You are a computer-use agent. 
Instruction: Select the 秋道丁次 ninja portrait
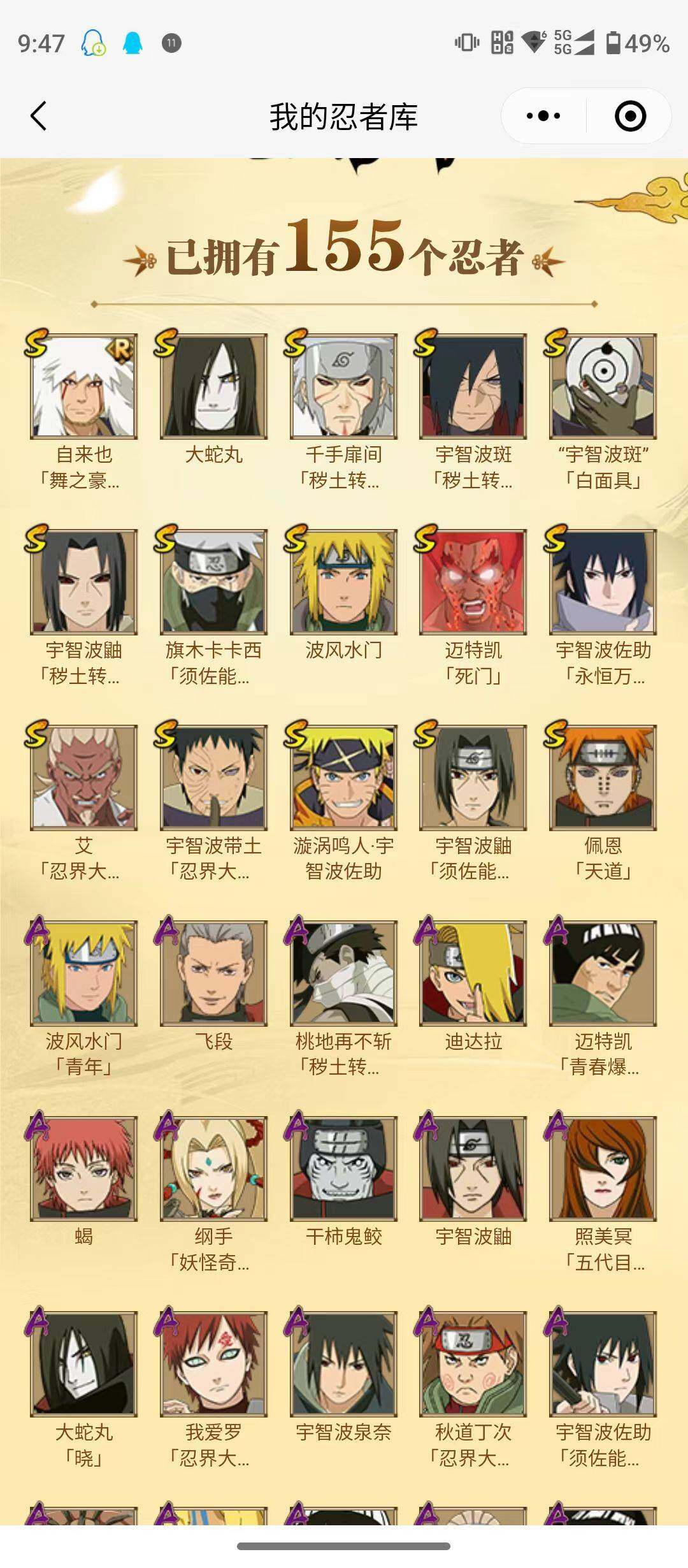pyautogui.click(x=473, y=1364)
